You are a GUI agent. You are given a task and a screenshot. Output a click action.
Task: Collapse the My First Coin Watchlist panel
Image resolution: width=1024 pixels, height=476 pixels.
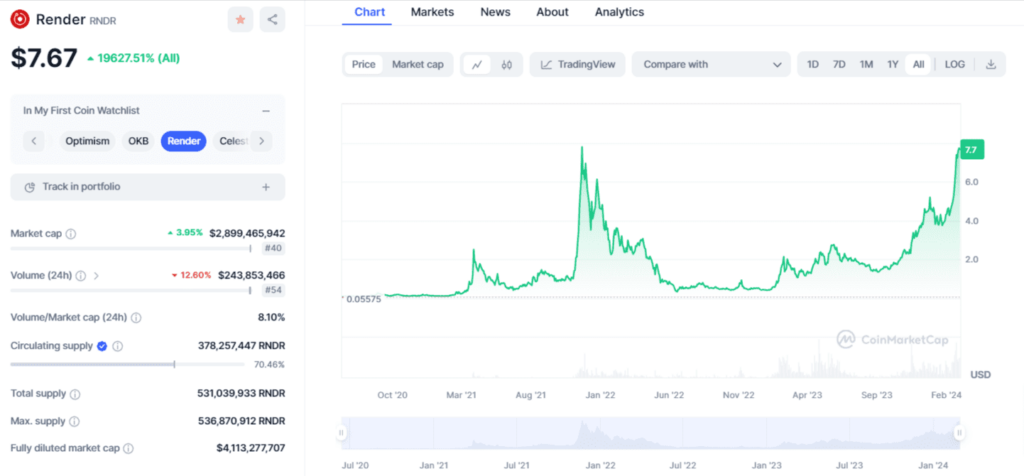(x=266, y=111)
